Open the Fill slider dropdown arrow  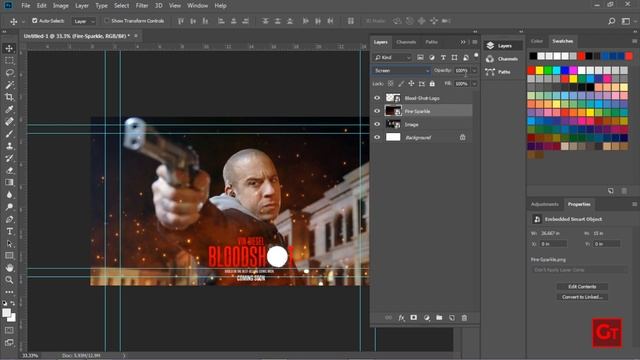coord(474,84)
